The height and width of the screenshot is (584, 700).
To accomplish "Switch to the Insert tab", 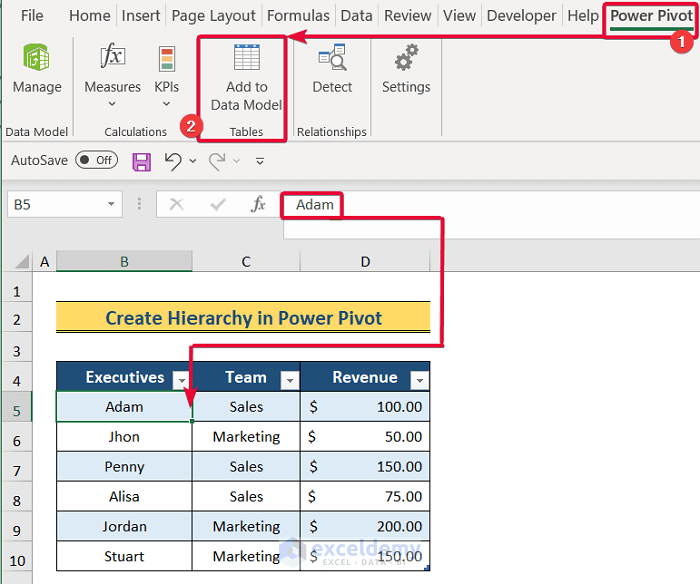I will tap(141, 16).
